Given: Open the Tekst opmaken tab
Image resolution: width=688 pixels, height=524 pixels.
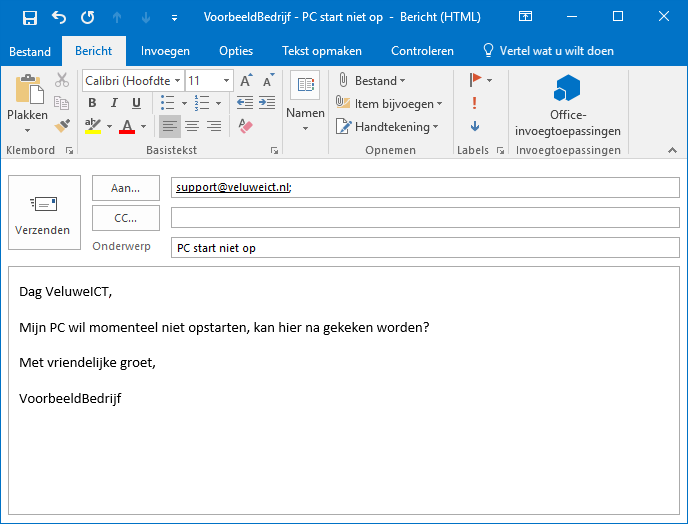Looking at the screenshot, I should [322, 51].
